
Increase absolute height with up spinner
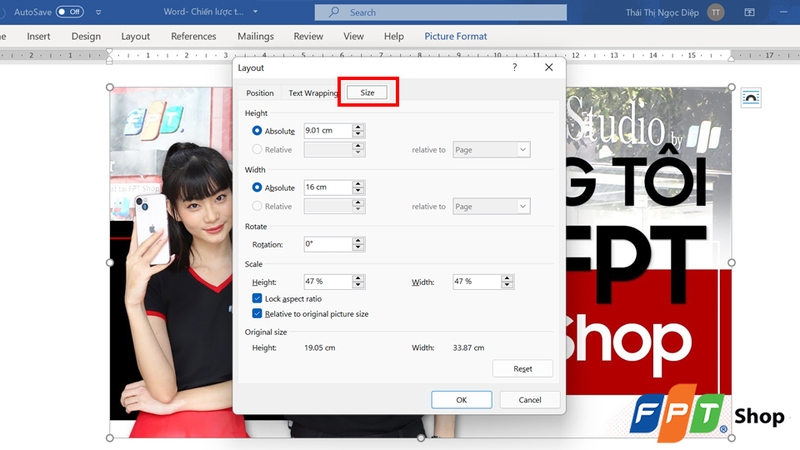click(x=358, y=127)
